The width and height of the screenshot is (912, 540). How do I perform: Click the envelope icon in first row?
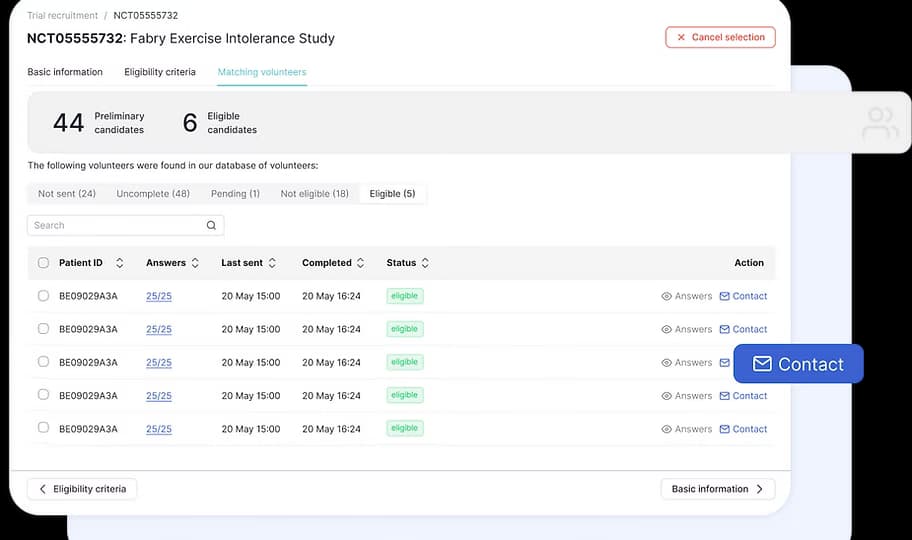pyautogui.click(x=725, y=296)
